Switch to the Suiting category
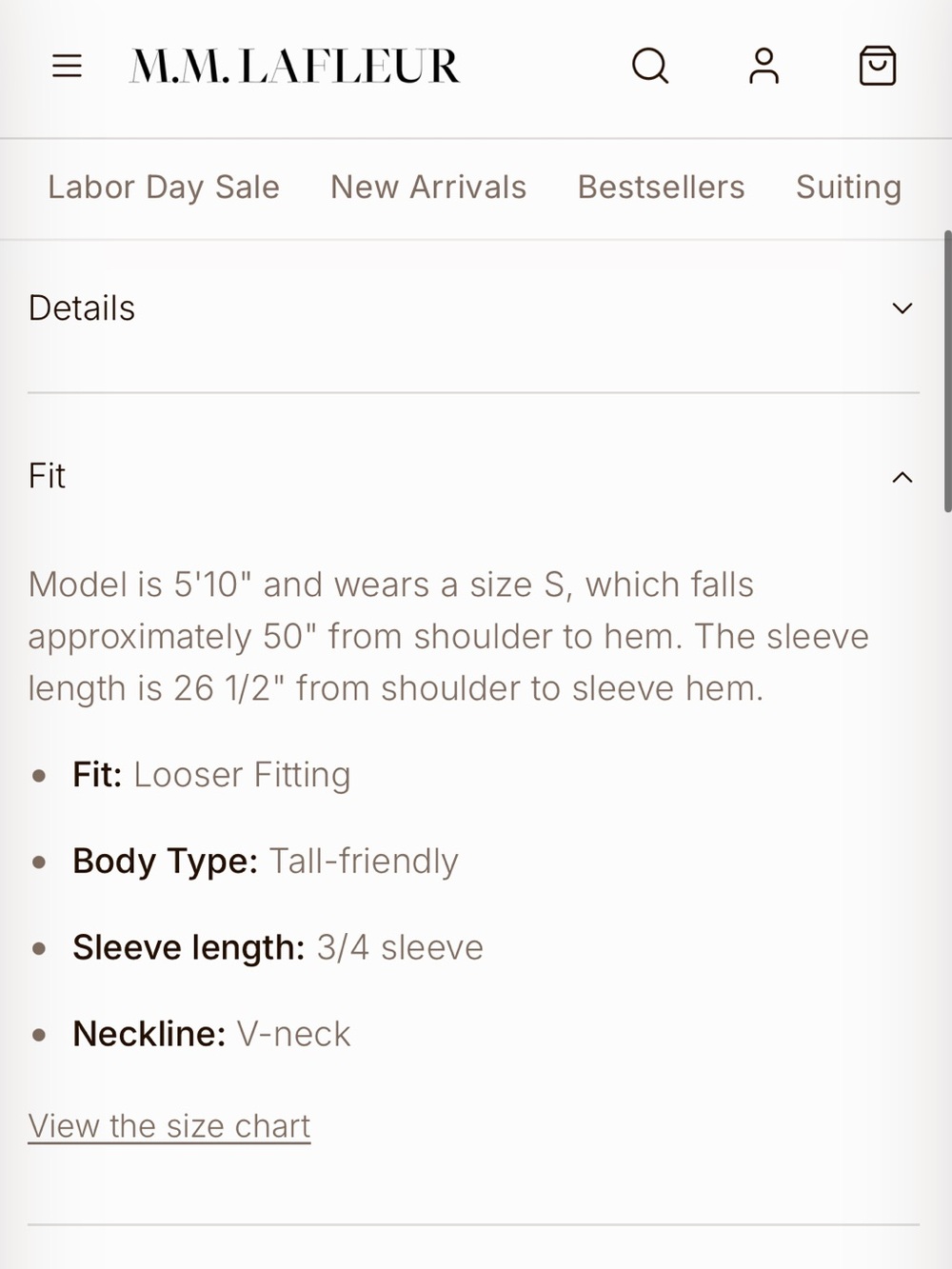952x1269 pixels. coord(848,188)
